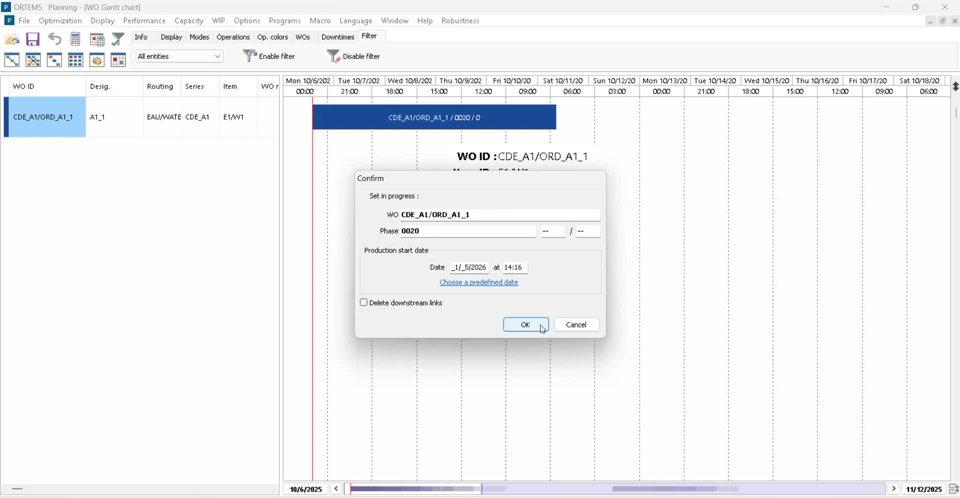
Task: Confirm the dialog with OK
Action: coord(525,325)
